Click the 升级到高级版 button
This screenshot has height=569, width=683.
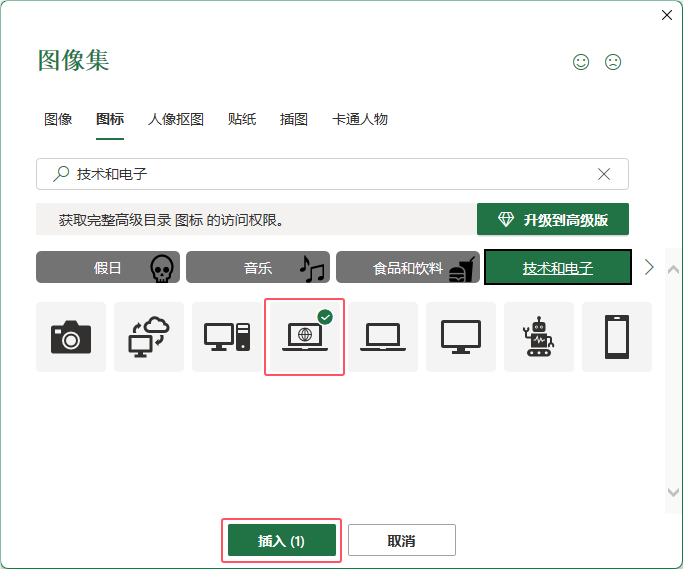[553, 219]
